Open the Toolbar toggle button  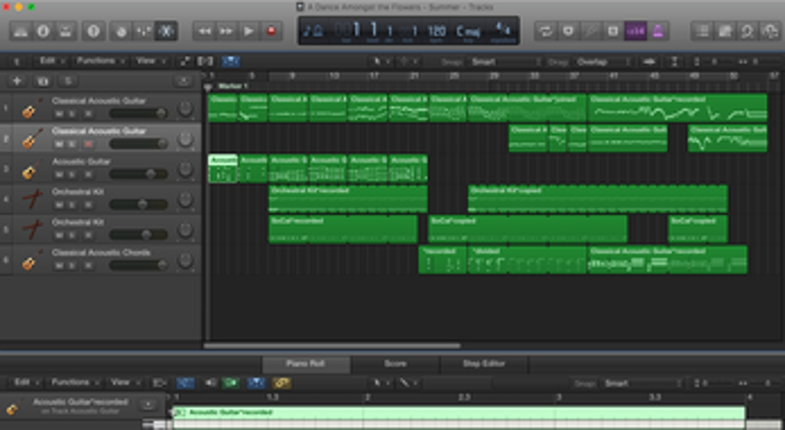[x=66, y=32]
